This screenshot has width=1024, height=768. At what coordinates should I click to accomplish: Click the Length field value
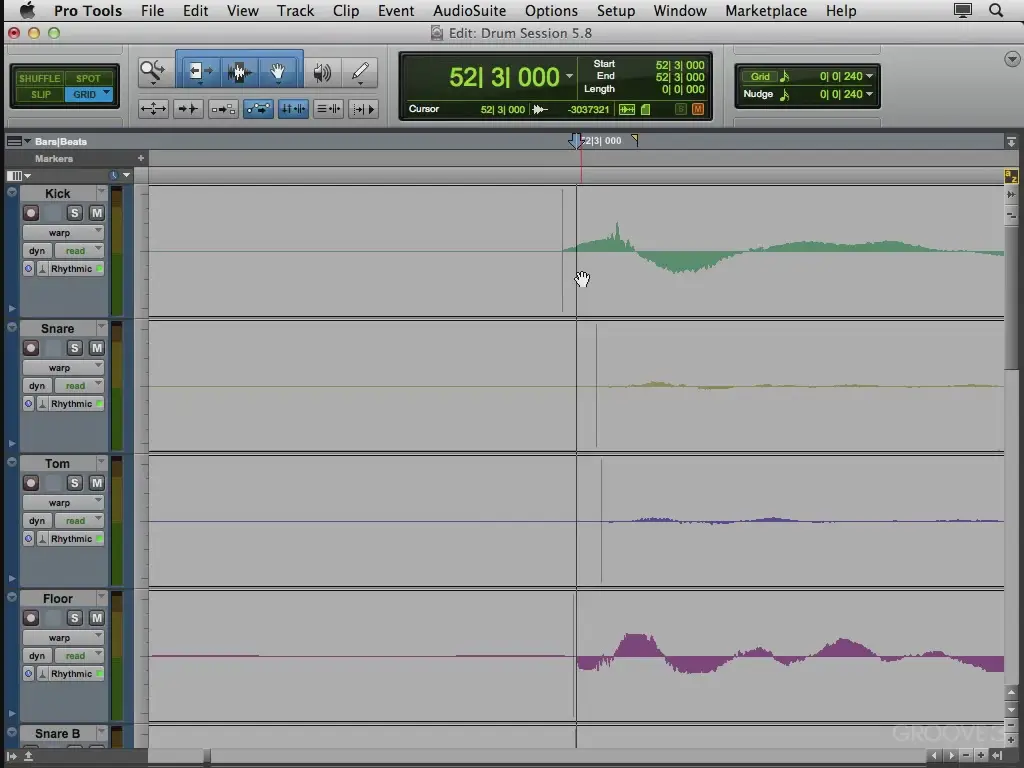pos(683,89)
